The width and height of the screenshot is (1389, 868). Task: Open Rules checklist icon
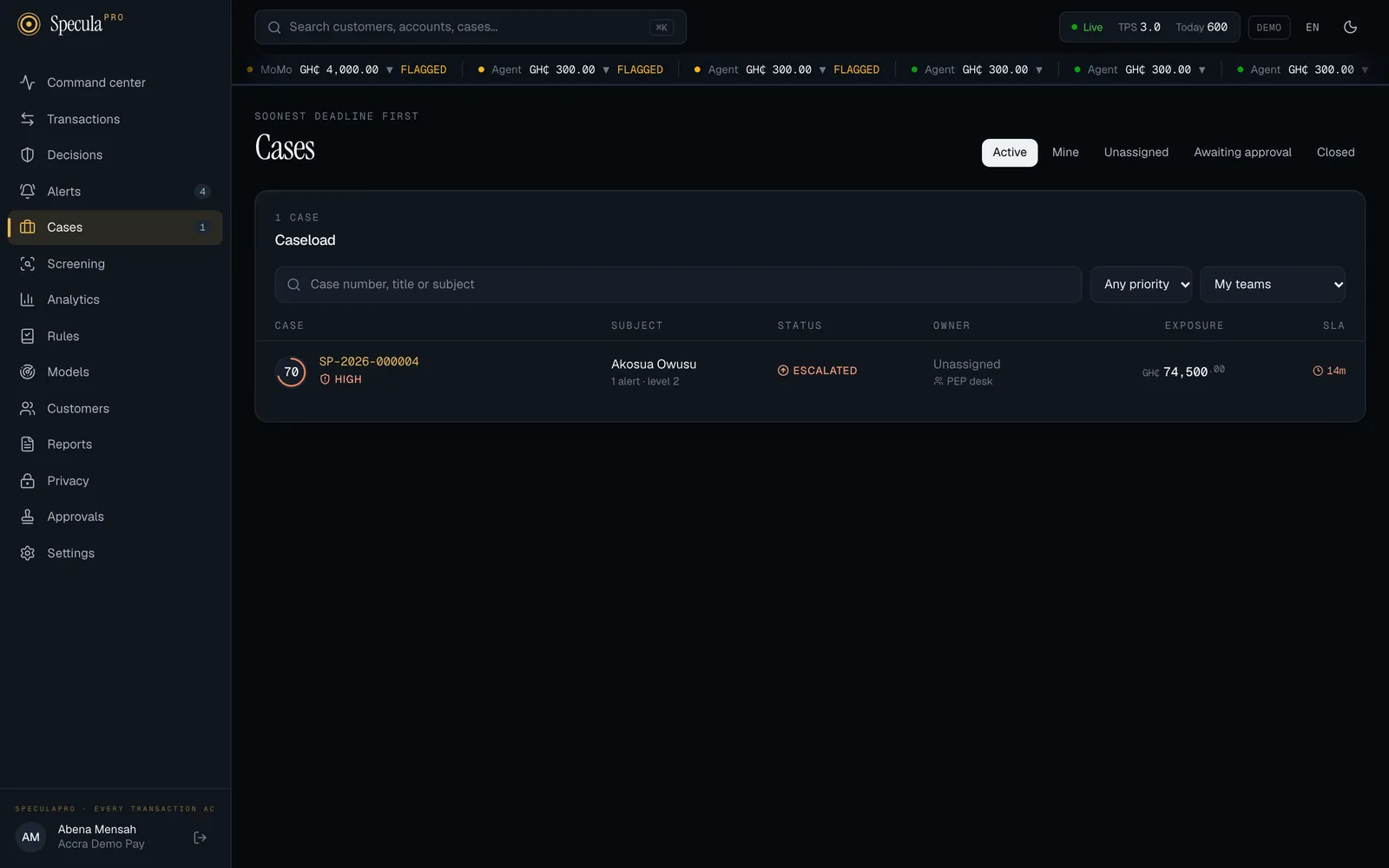pos(28,336)
